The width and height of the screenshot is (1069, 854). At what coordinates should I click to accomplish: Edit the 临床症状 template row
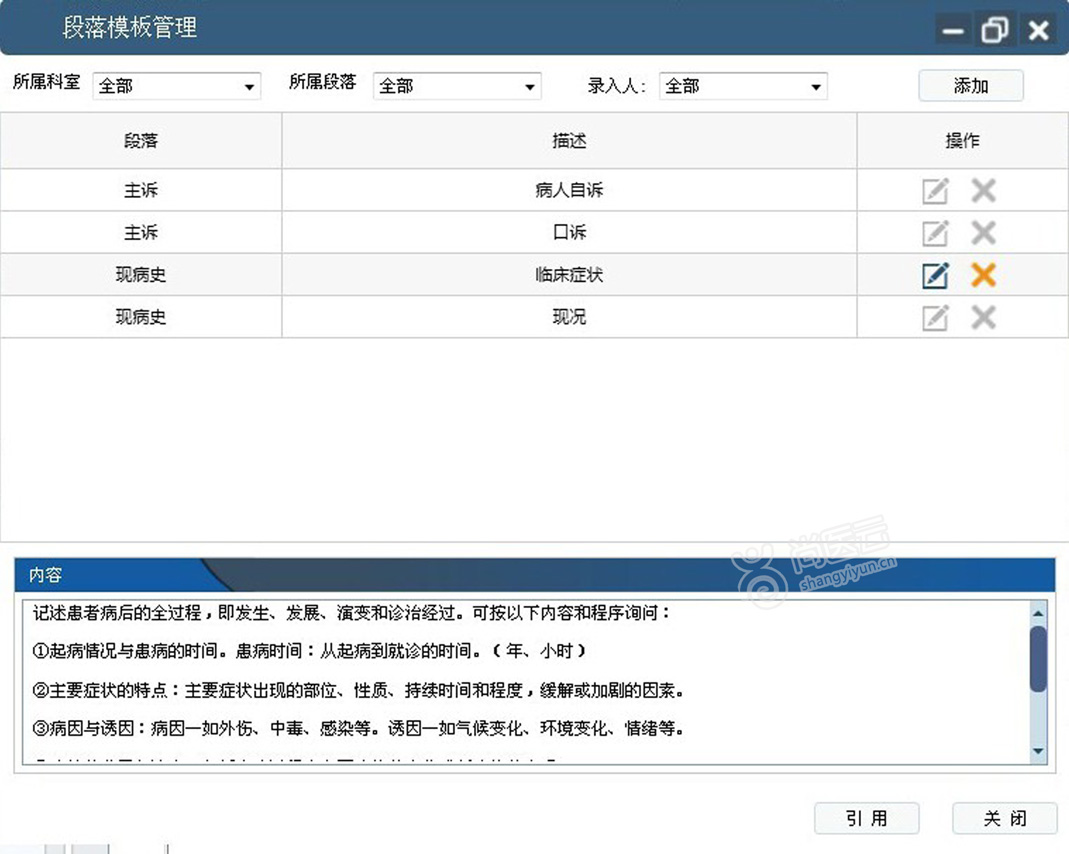coord(935,275)
